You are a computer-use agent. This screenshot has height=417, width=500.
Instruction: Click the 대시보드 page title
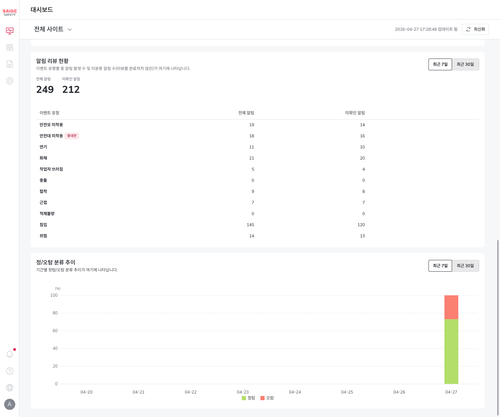[42, 10]
